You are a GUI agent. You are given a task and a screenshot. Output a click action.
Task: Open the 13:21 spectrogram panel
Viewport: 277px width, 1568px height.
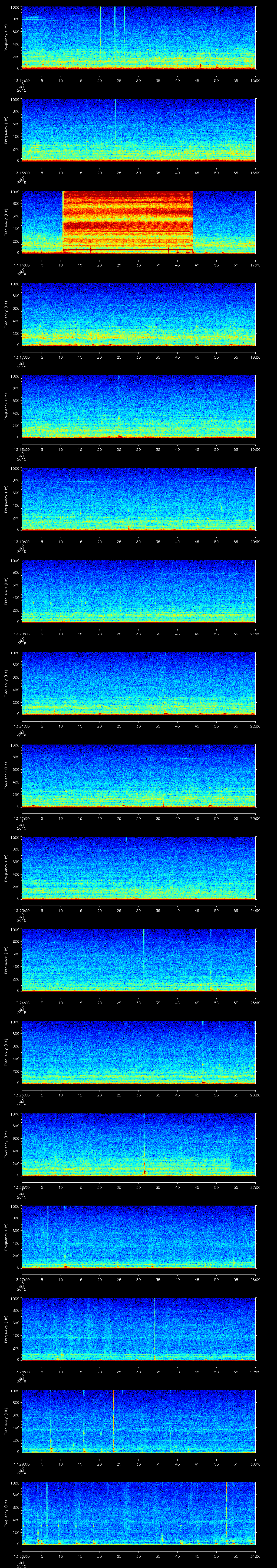138,683
